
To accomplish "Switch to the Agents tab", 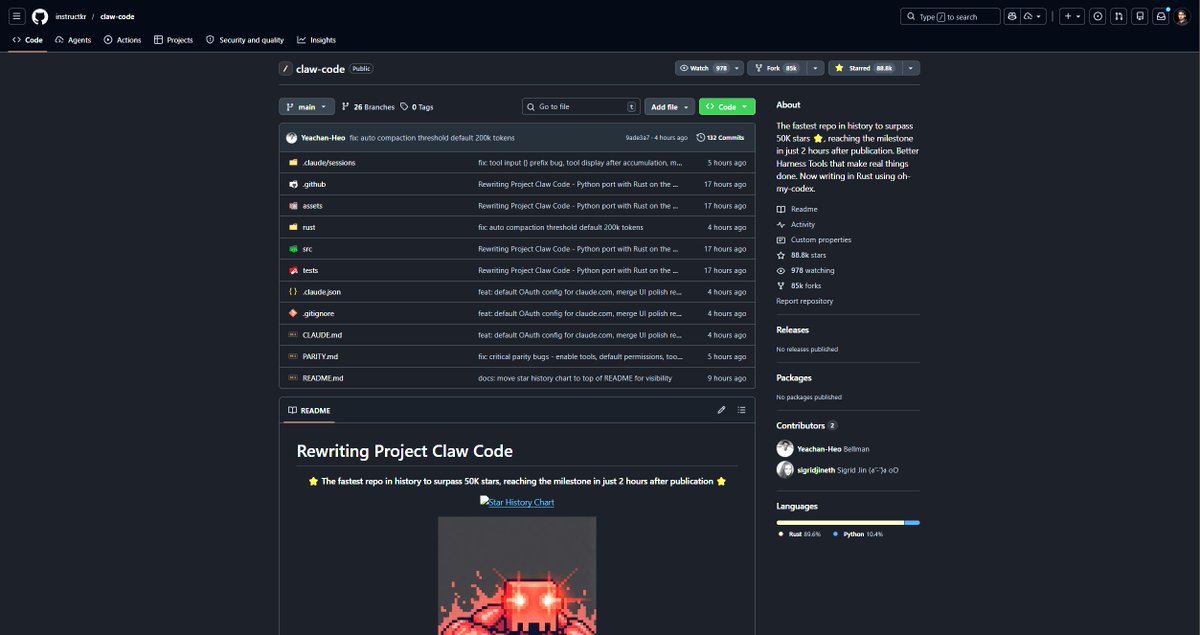I will point(73,40).
